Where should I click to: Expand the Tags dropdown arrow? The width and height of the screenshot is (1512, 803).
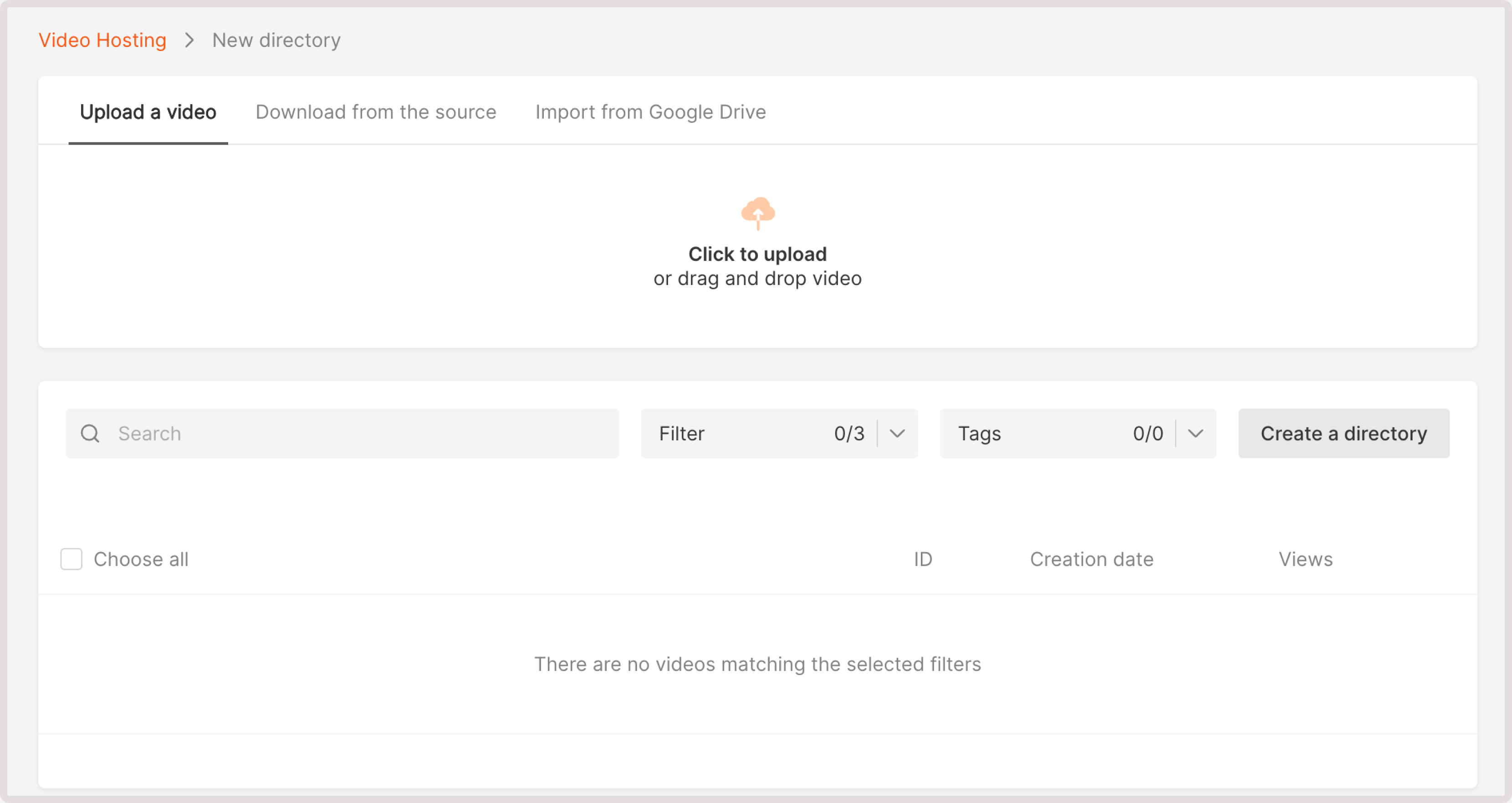[1195, 433]
